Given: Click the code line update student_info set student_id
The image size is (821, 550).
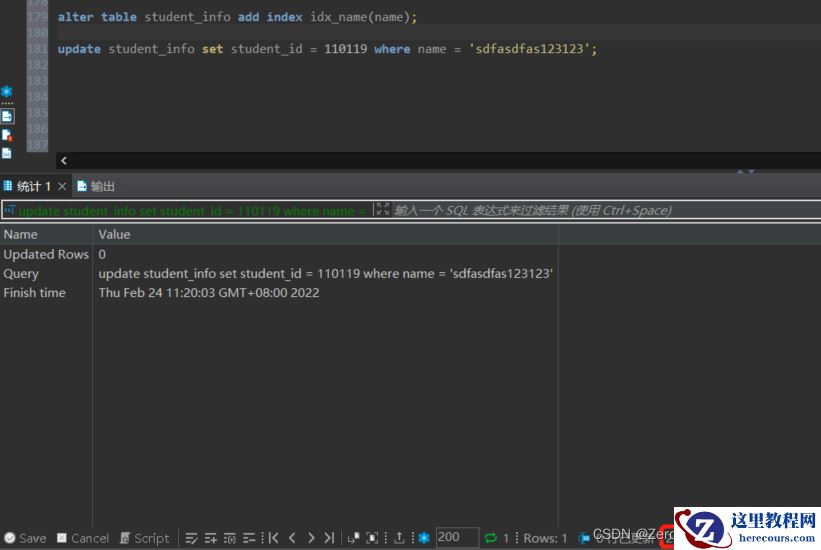Looking at the screenshot, I should (327, 49).
